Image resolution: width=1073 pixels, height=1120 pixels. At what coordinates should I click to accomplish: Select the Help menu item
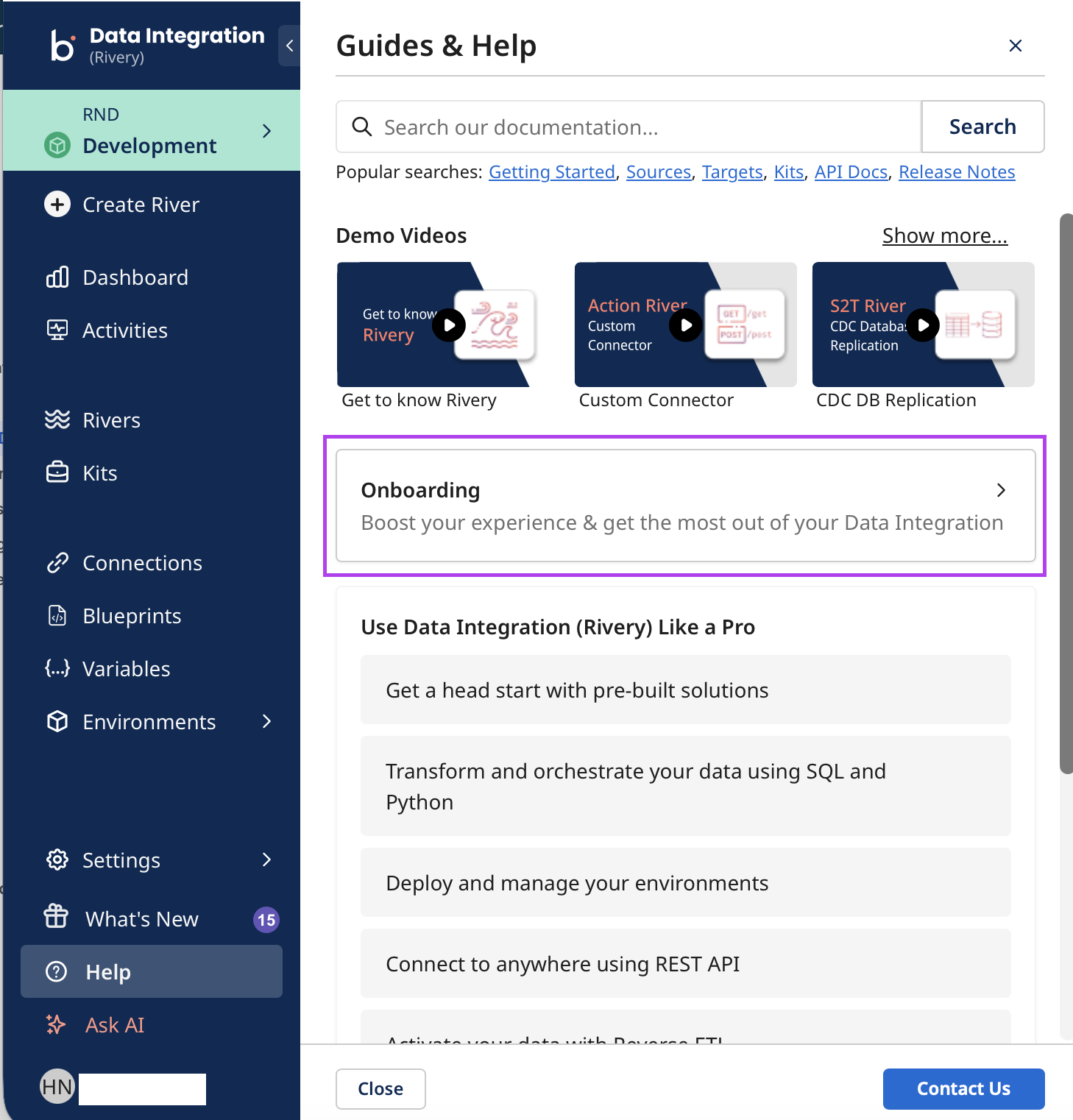(152, 972)
